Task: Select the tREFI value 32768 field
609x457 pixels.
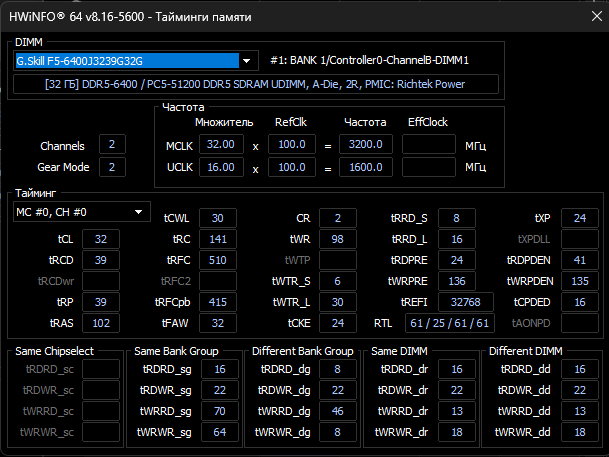Action: pos(465,302)
